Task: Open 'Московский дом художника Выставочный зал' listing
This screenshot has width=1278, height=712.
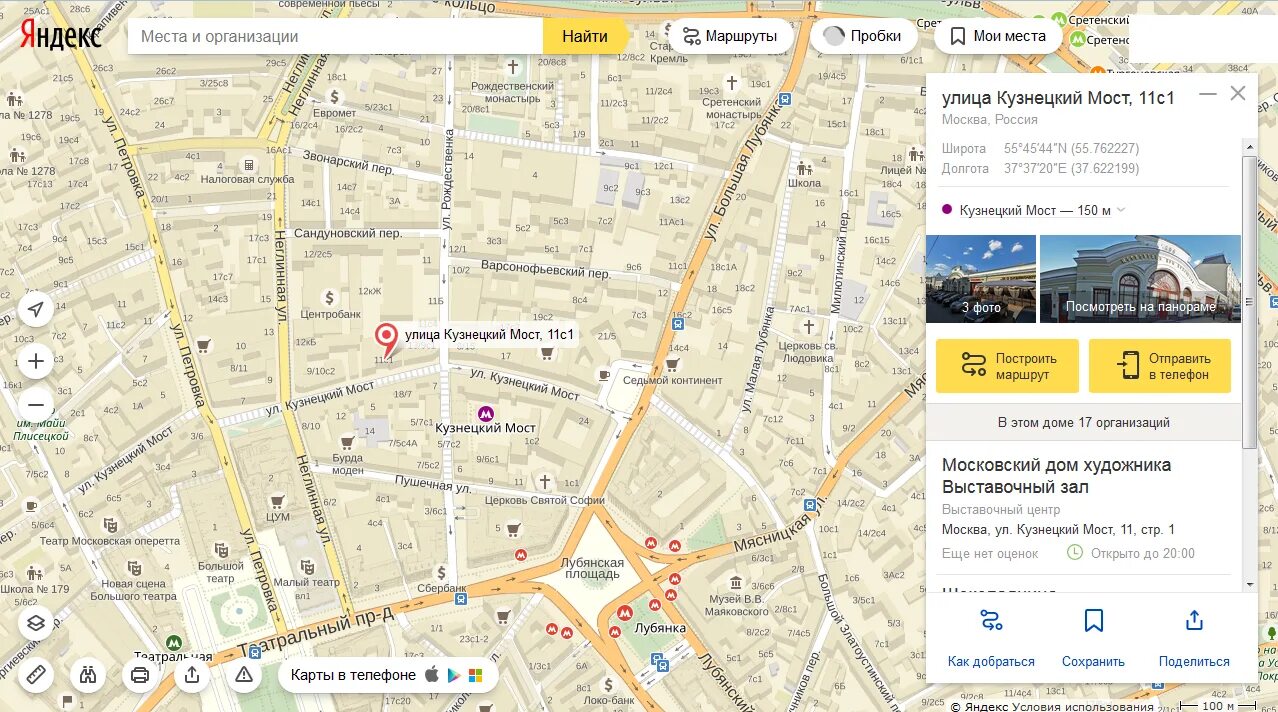Action: [1056, 476]
